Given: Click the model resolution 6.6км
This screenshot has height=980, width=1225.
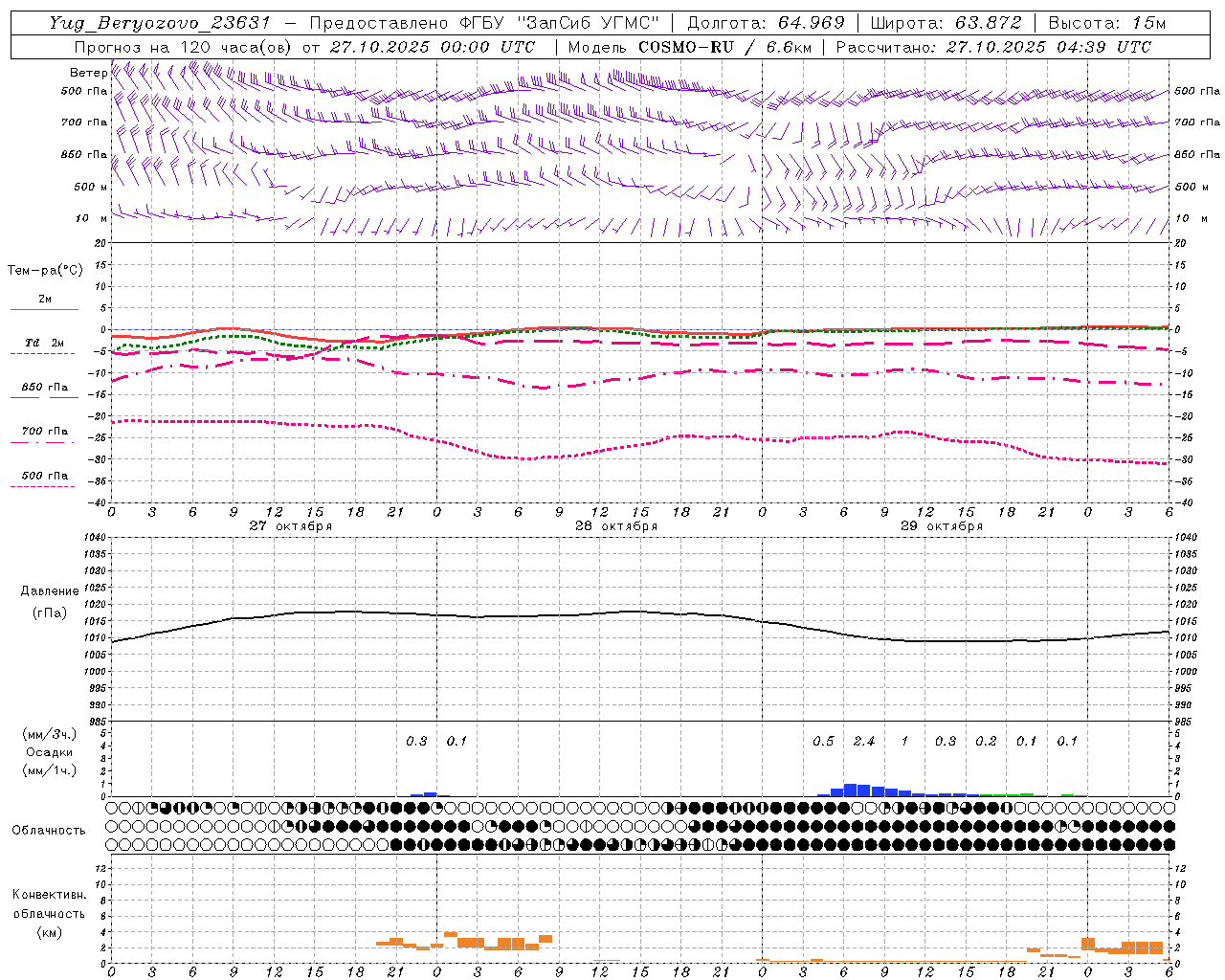Looking at the screenshot, I should point(789,47).
